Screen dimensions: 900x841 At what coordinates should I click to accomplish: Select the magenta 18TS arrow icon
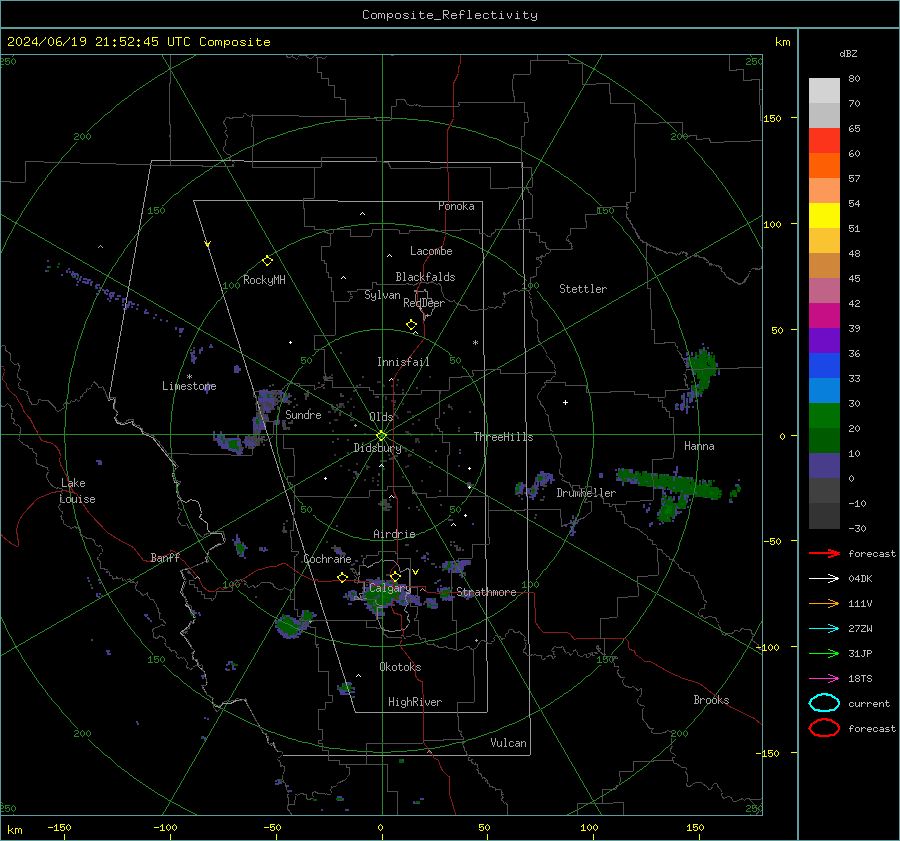pyautogui.click(x=824, y=679)
